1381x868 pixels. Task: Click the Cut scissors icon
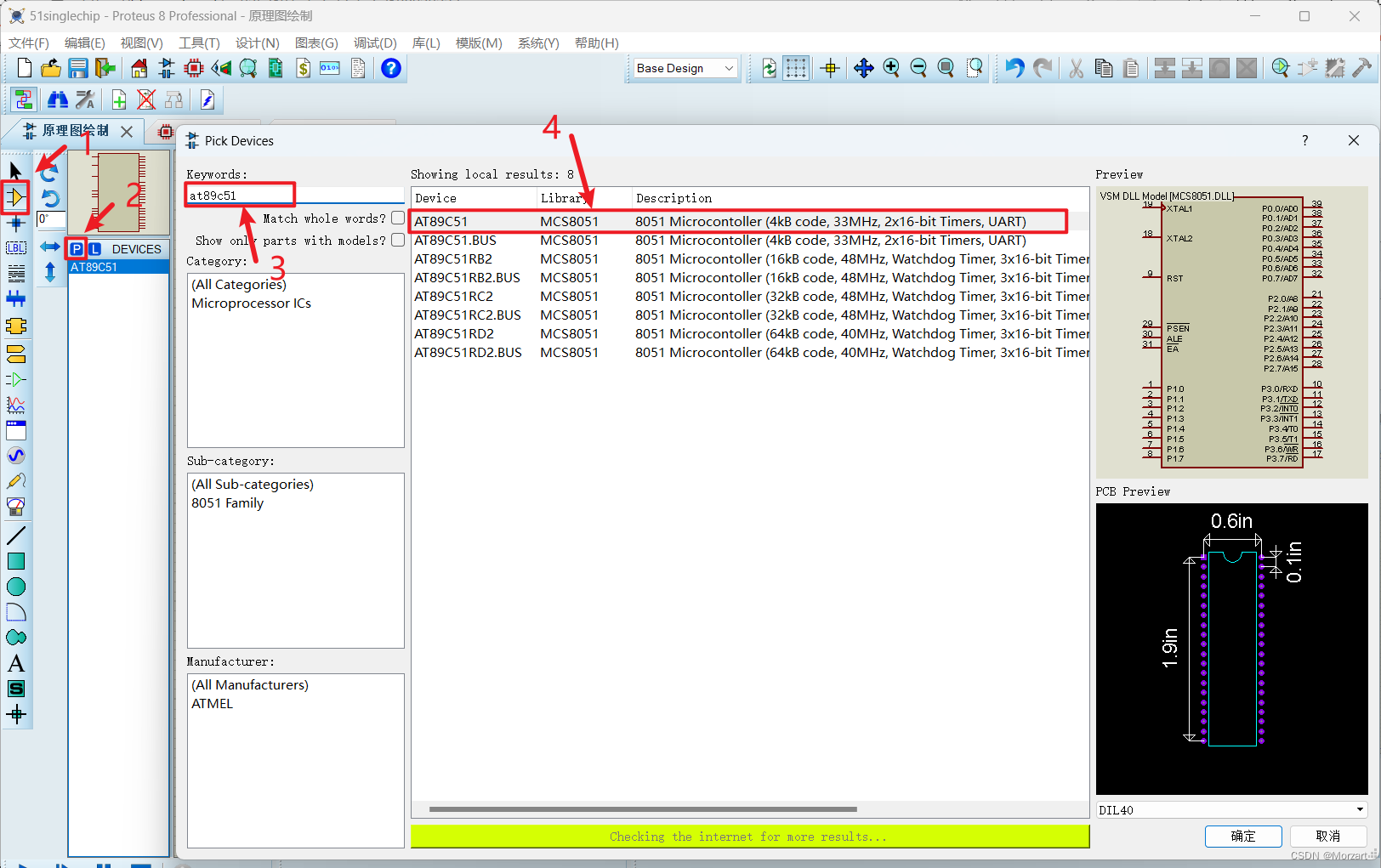[1077, 68]
